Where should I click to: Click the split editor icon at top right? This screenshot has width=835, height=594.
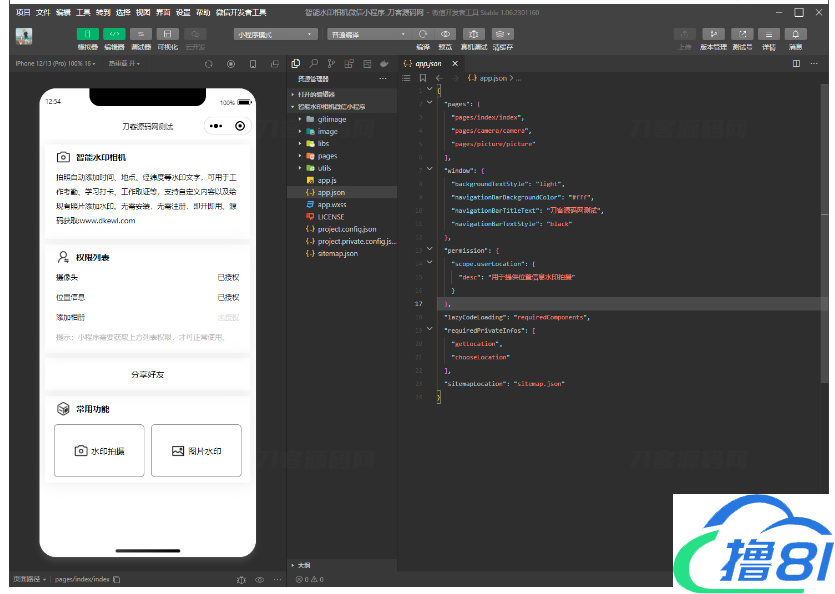point(796,63)
